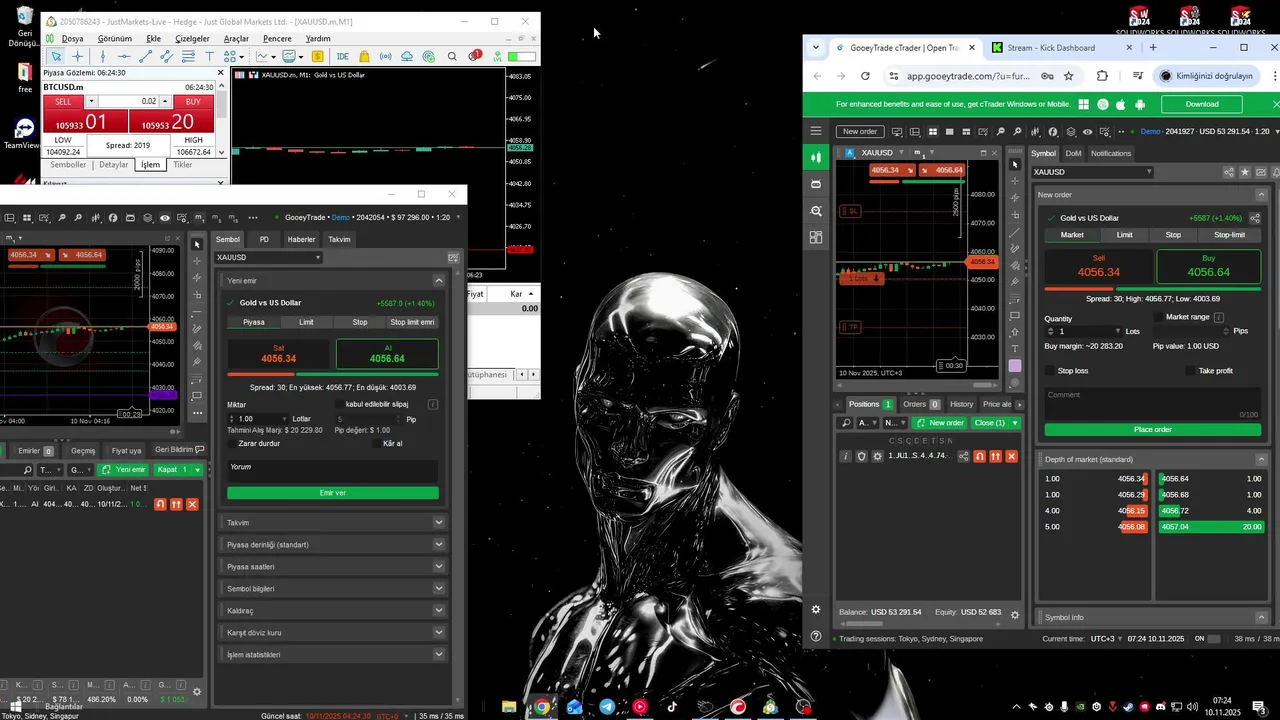The image size is (1280, 720).
Task: Open the Copy robot icon in cTrader sidebar
Action: click(x=816, y=184)
